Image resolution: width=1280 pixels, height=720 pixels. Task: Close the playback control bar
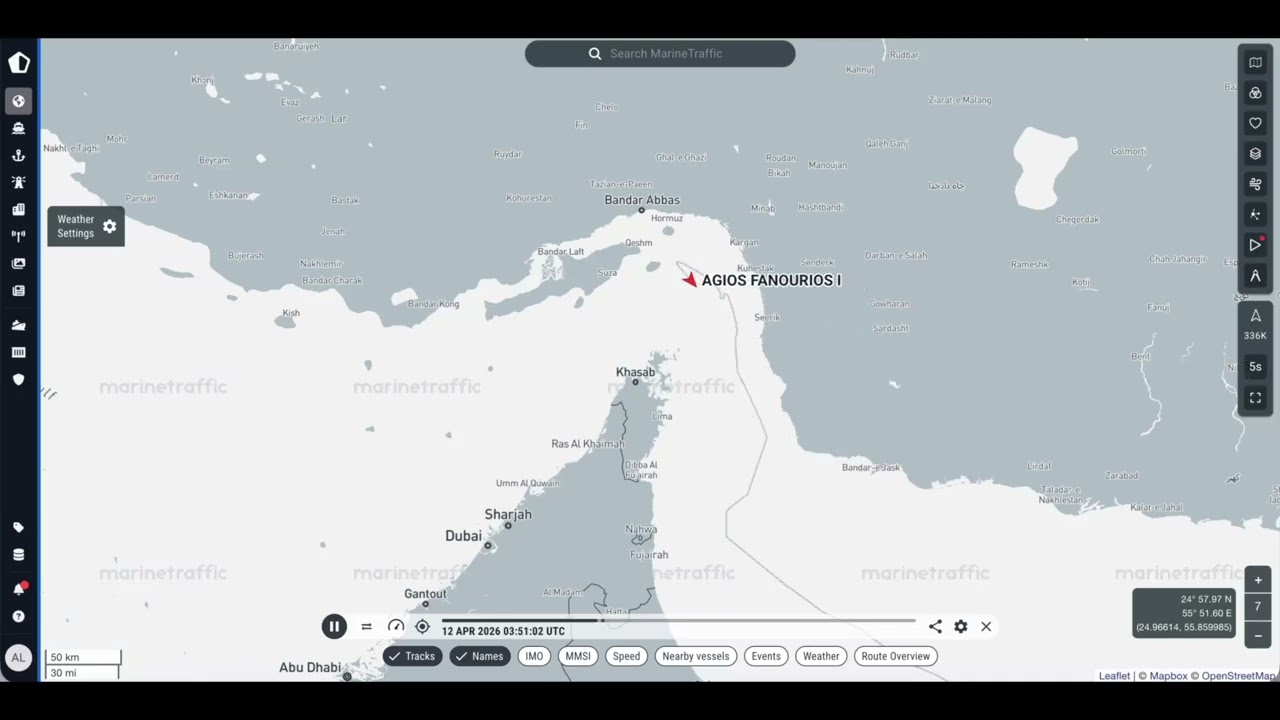coord(986,627)
